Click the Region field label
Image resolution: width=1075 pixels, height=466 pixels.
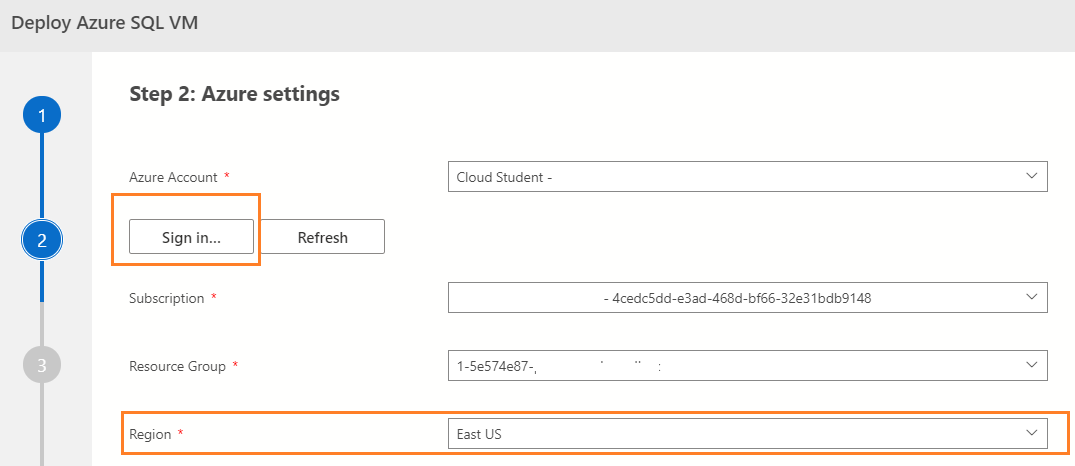(150, 434)
